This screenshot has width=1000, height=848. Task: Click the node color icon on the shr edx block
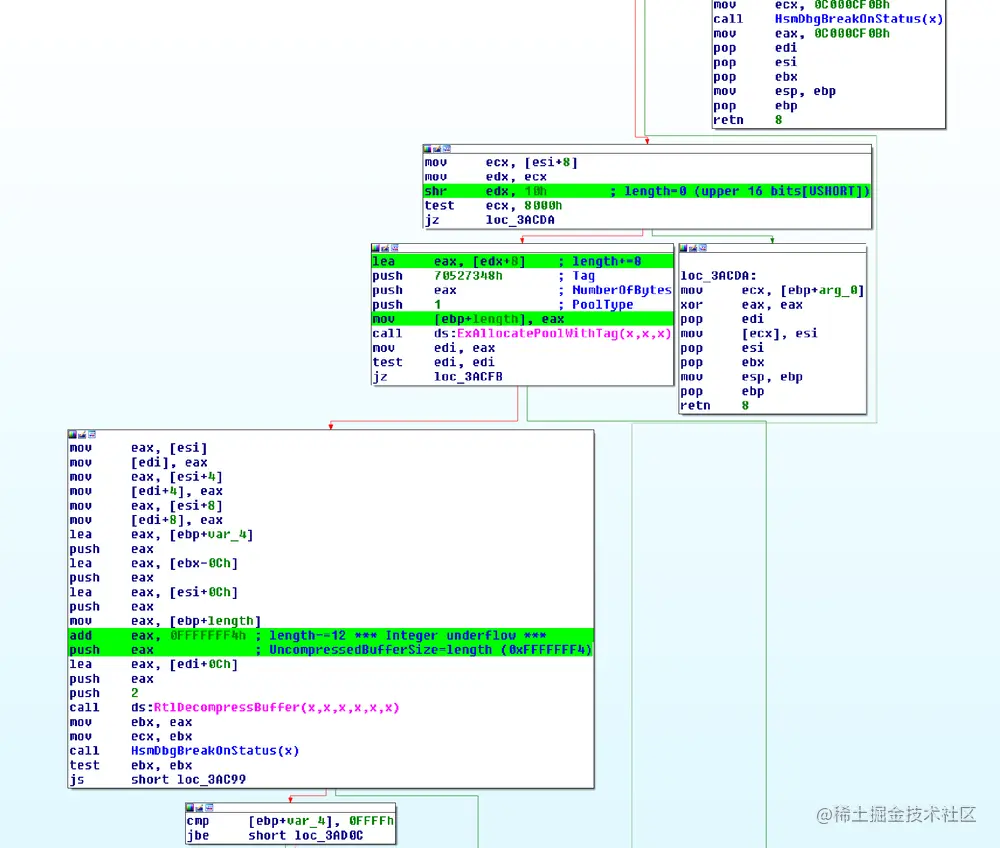coord(428,148)
